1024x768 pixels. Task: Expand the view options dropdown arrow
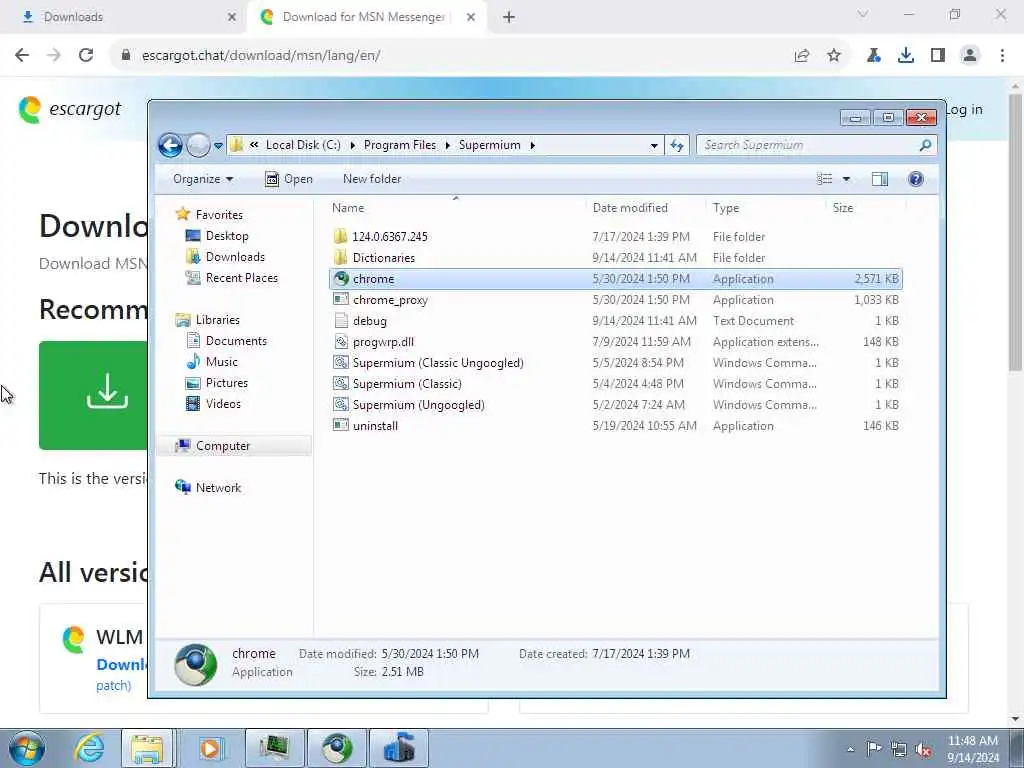pos(846,179)
